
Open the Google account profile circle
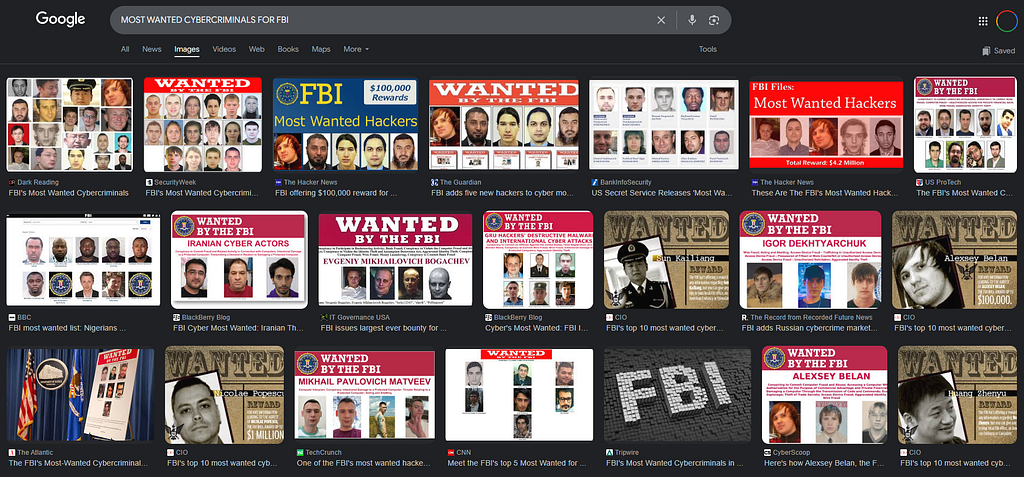tap(1006, 21)
